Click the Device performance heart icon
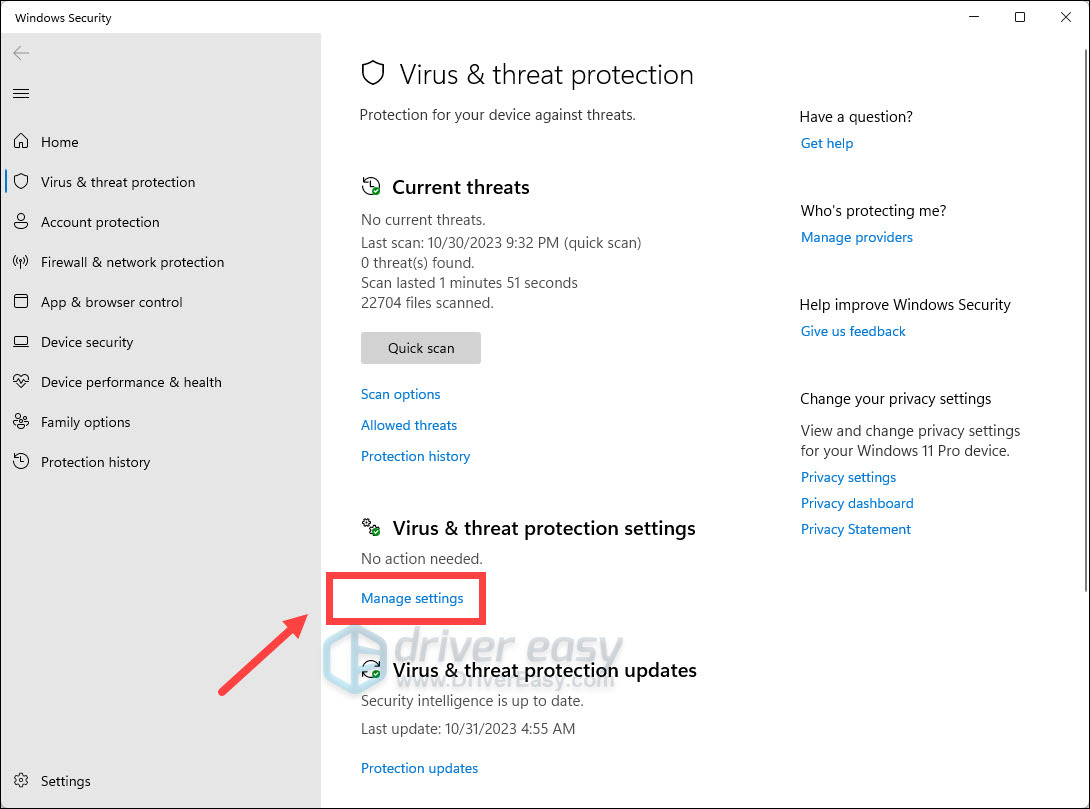This screenshot has height=809, width=1090. (x=21, y=382)
